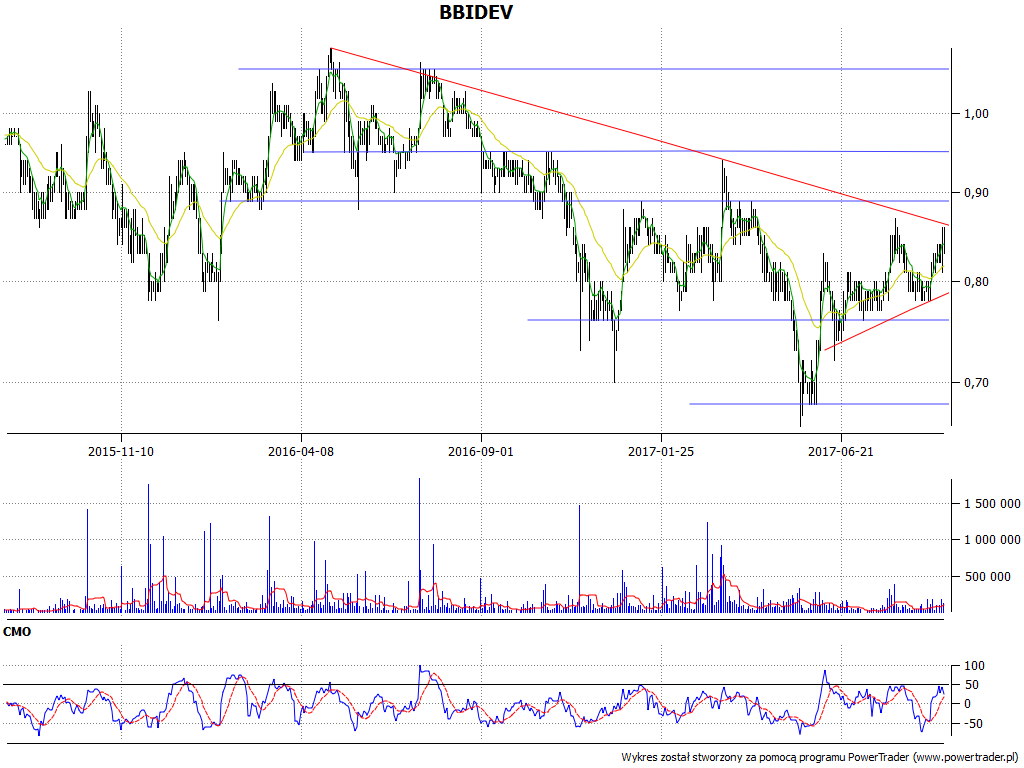Select the 1,00 price axis label

pos(976,114)
